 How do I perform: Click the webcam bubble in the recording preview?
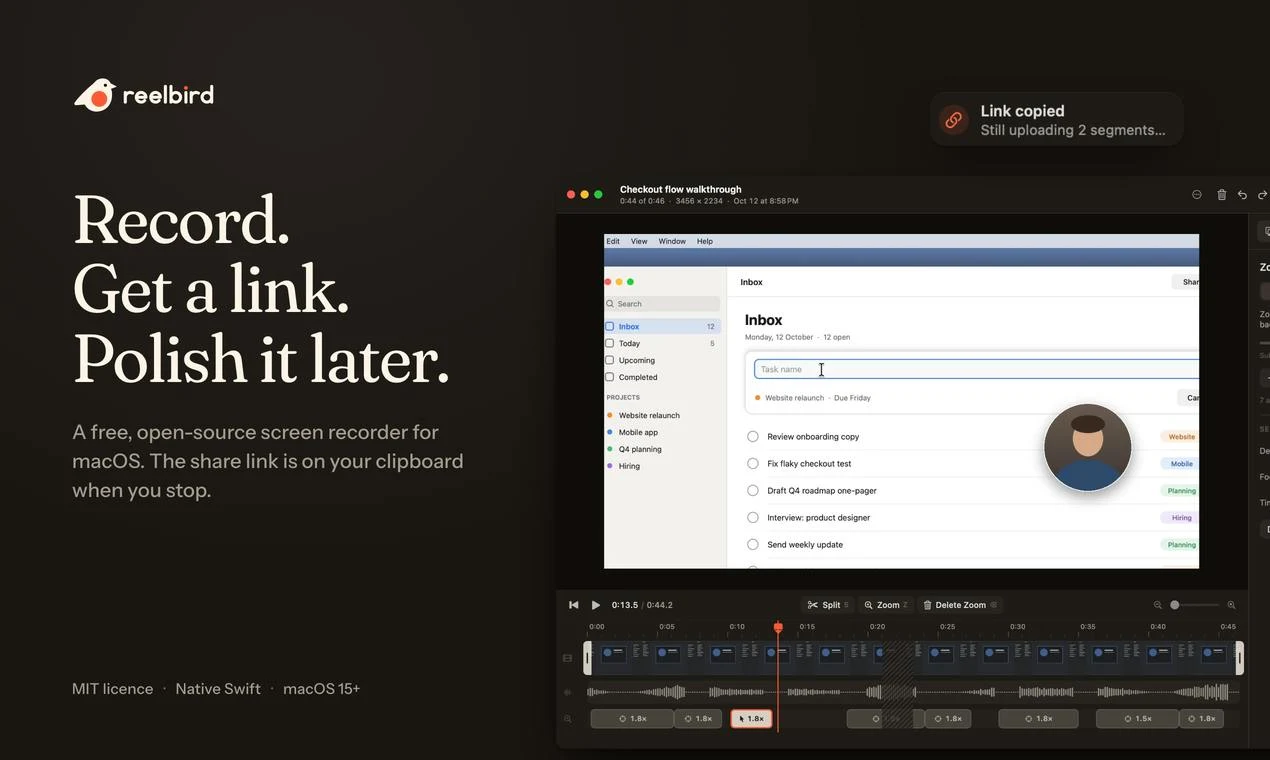[x=1087, y=448]
